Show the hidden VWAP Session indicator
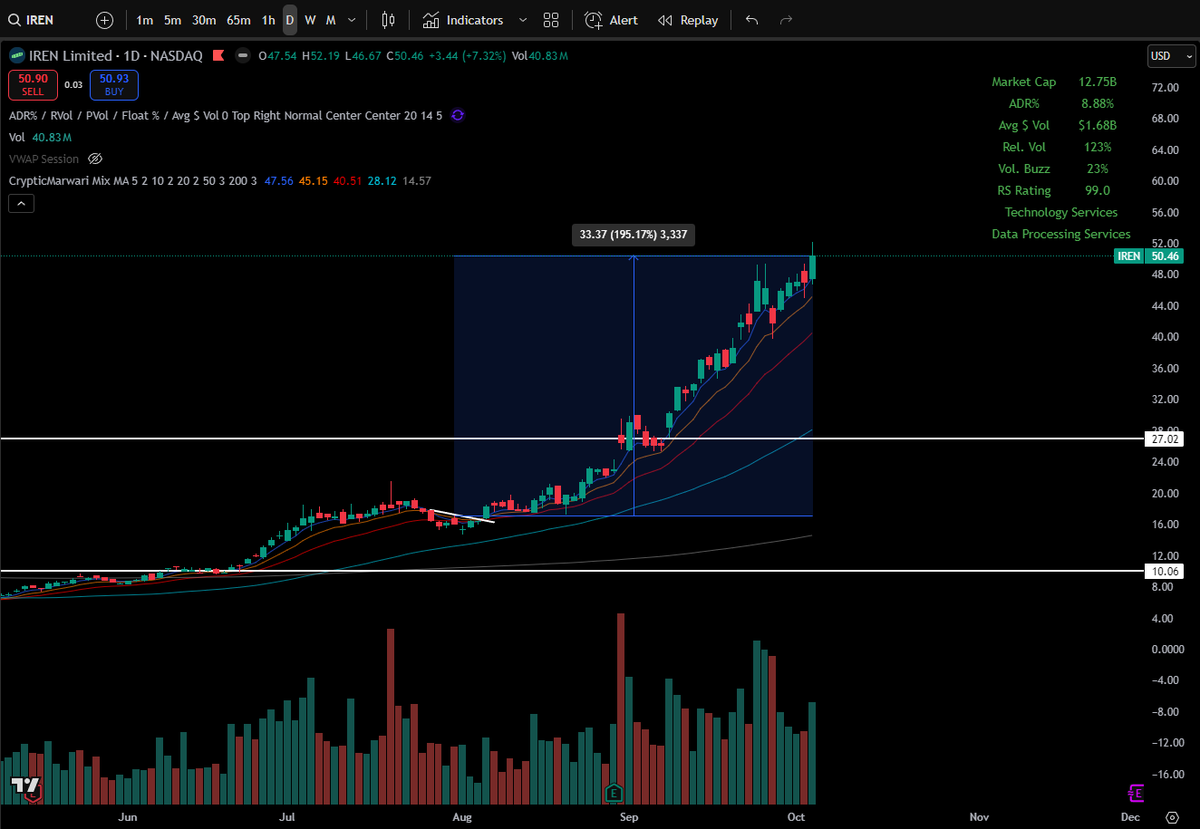 (x=95, y=159)
